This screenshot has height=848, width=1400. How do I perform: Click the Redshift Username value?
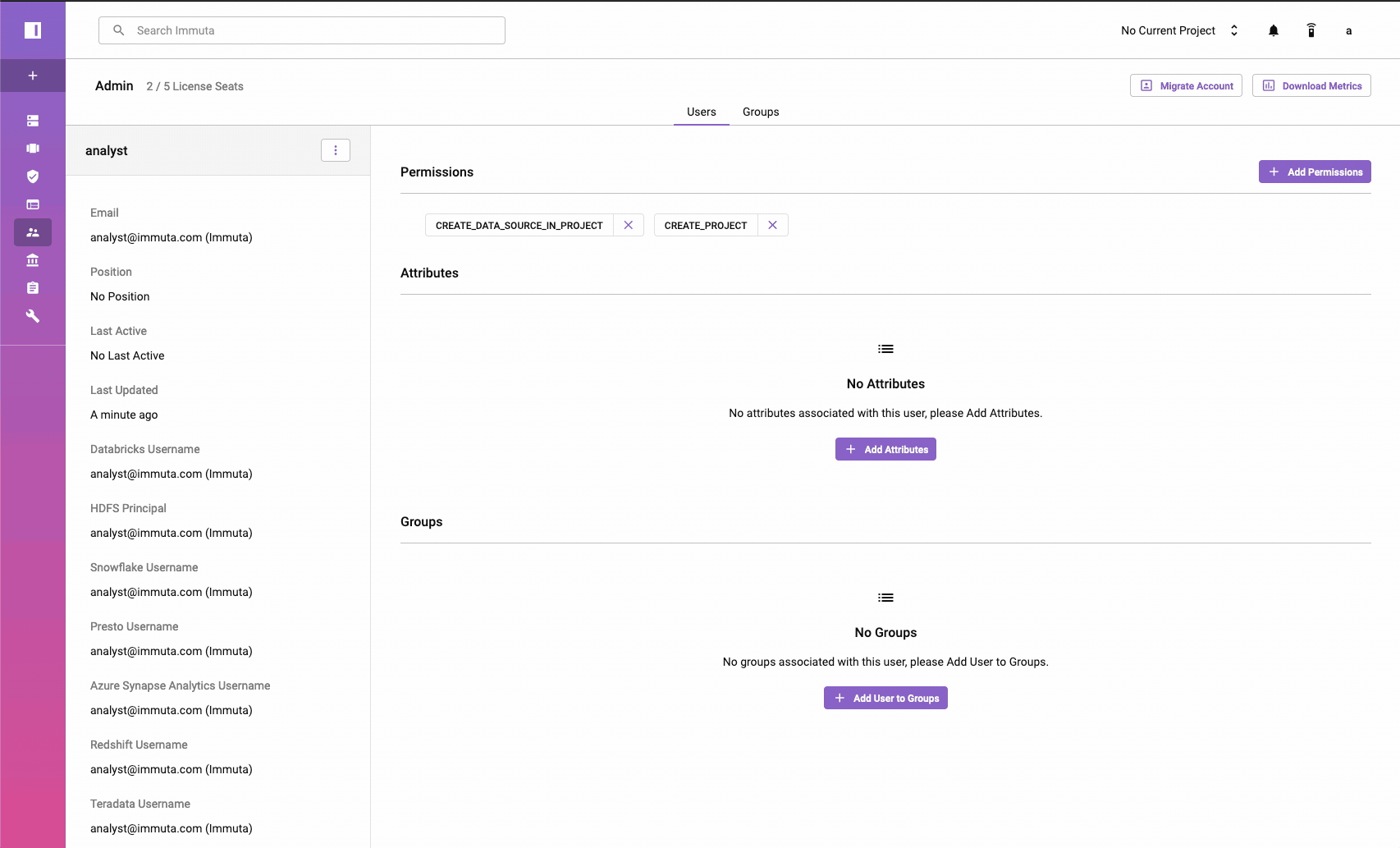(172, 769)
